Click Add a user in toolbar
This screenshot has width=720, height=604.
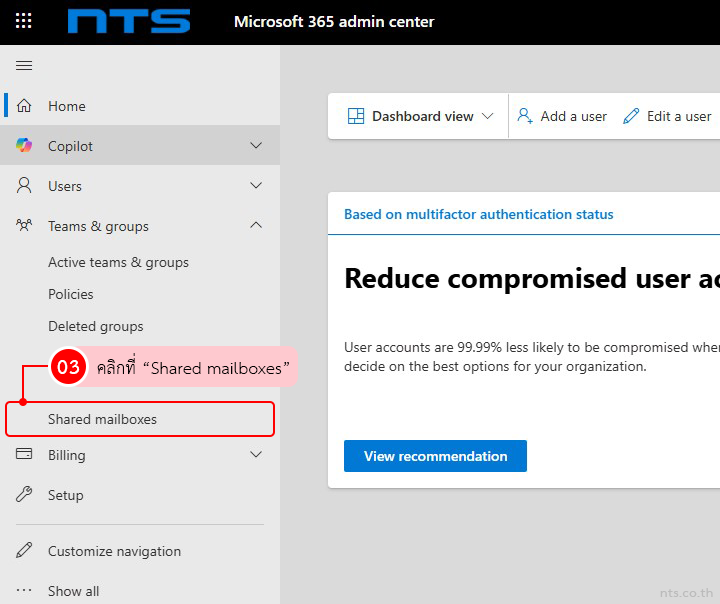(562, 116)
